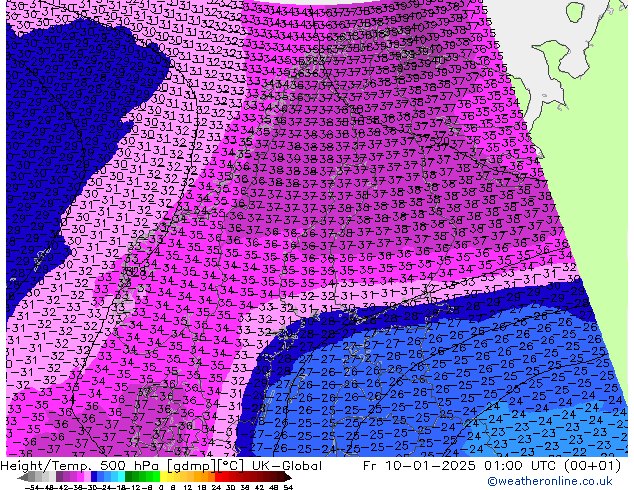
Task: Click the dark purple legend swatch at -42
Action: (x=59, y=477)
